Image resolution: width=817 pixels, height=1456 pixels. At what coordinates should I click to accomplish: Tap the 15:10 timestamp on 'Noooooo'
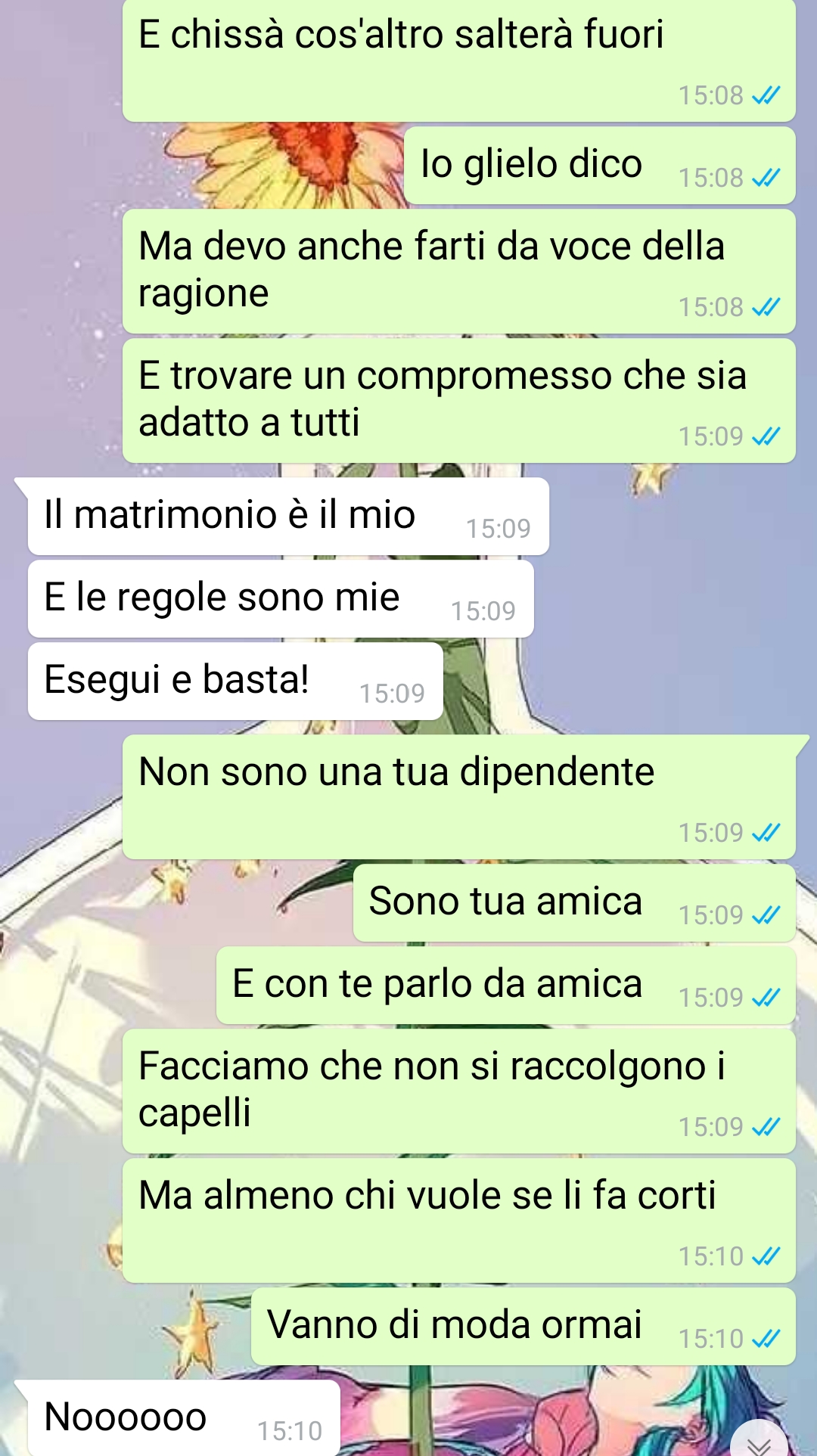tap(290, 1431)
